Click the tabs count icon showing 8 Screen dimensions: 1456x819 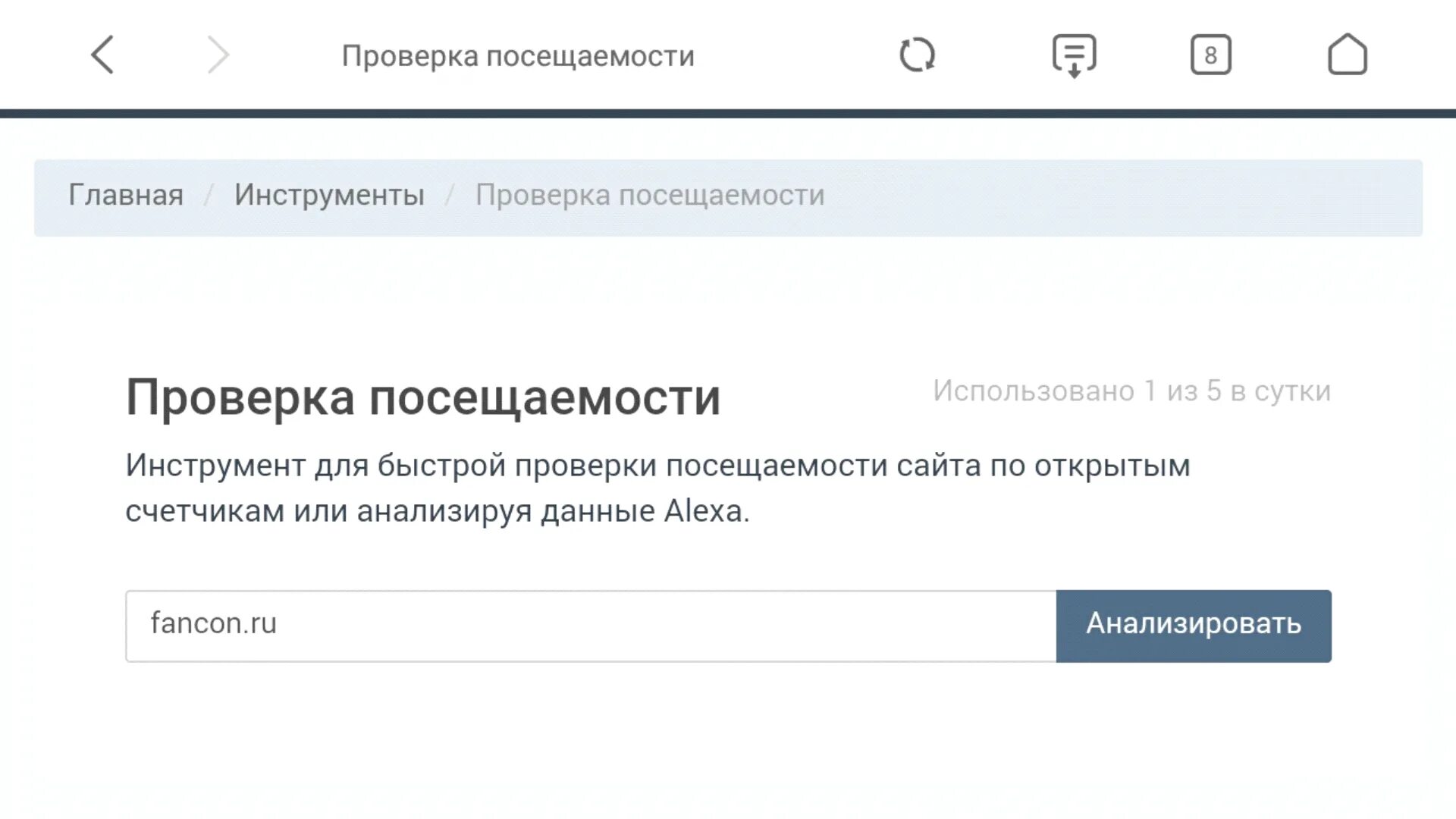(1209, 55)
